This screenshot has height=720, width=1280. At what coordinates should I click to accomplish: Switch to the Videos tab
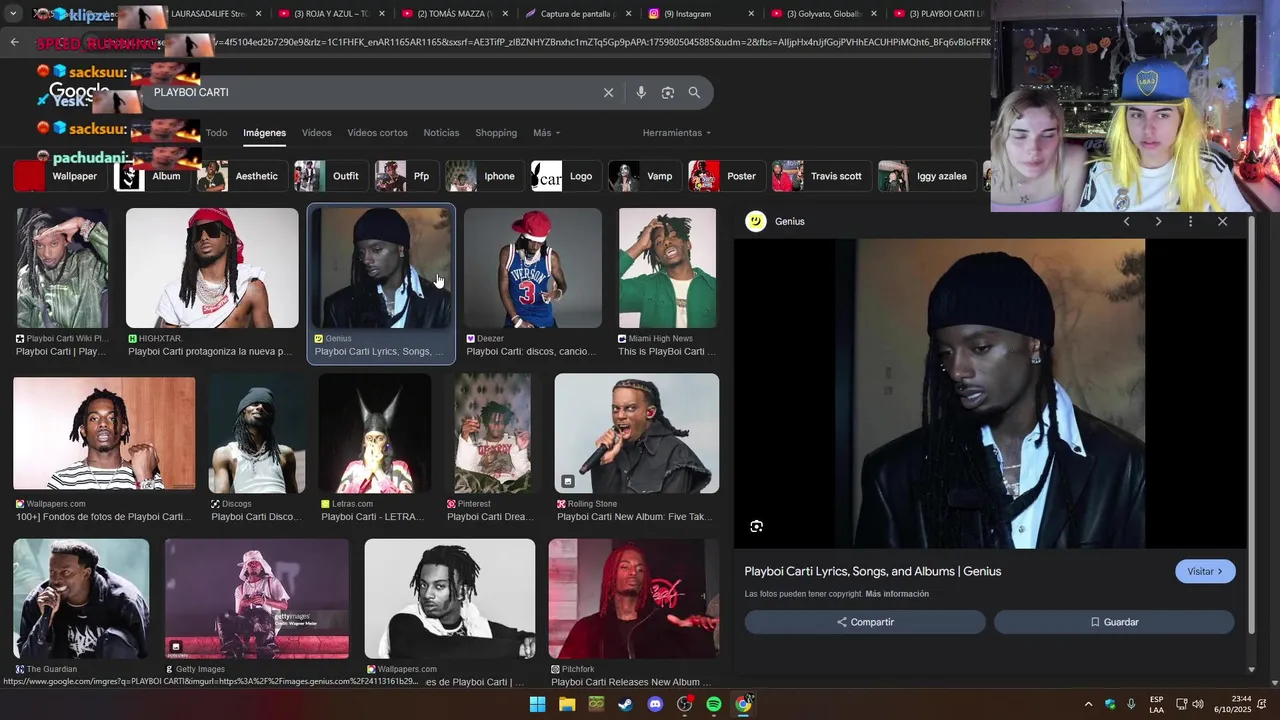(316, 133)
